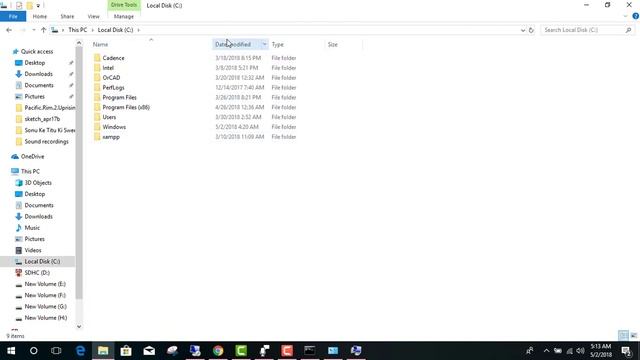Open Quick Access Toolbar customize dropdown
The image size is (640, 360).
click(x=38, y=6)
